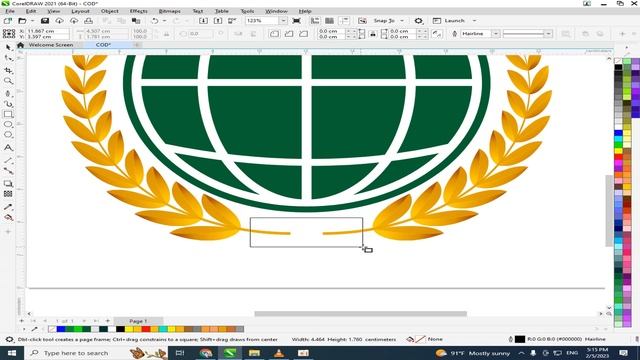Viewport: 640px width, 360px height.
Task: Select the Page 1 tab
Action: point(138,321)
